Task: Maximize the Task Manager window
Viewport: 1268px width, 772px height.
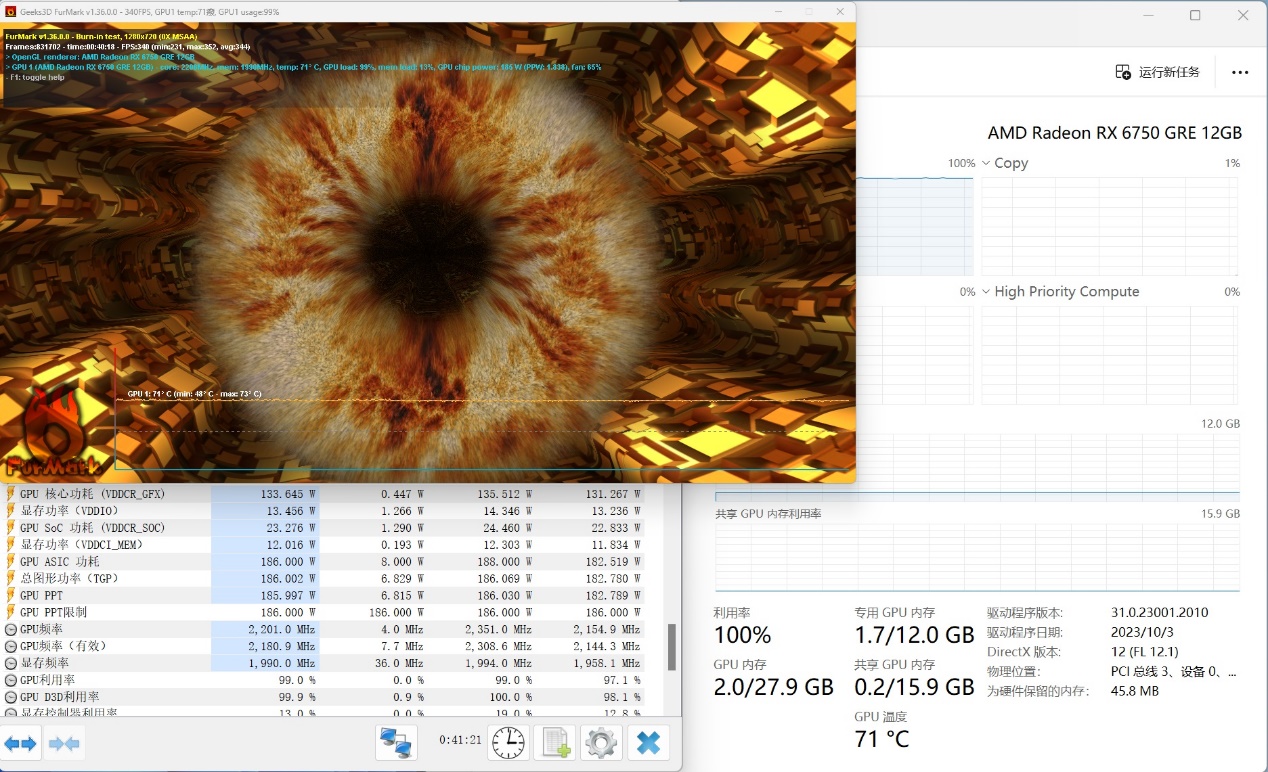Action: tap(1195, 15)
